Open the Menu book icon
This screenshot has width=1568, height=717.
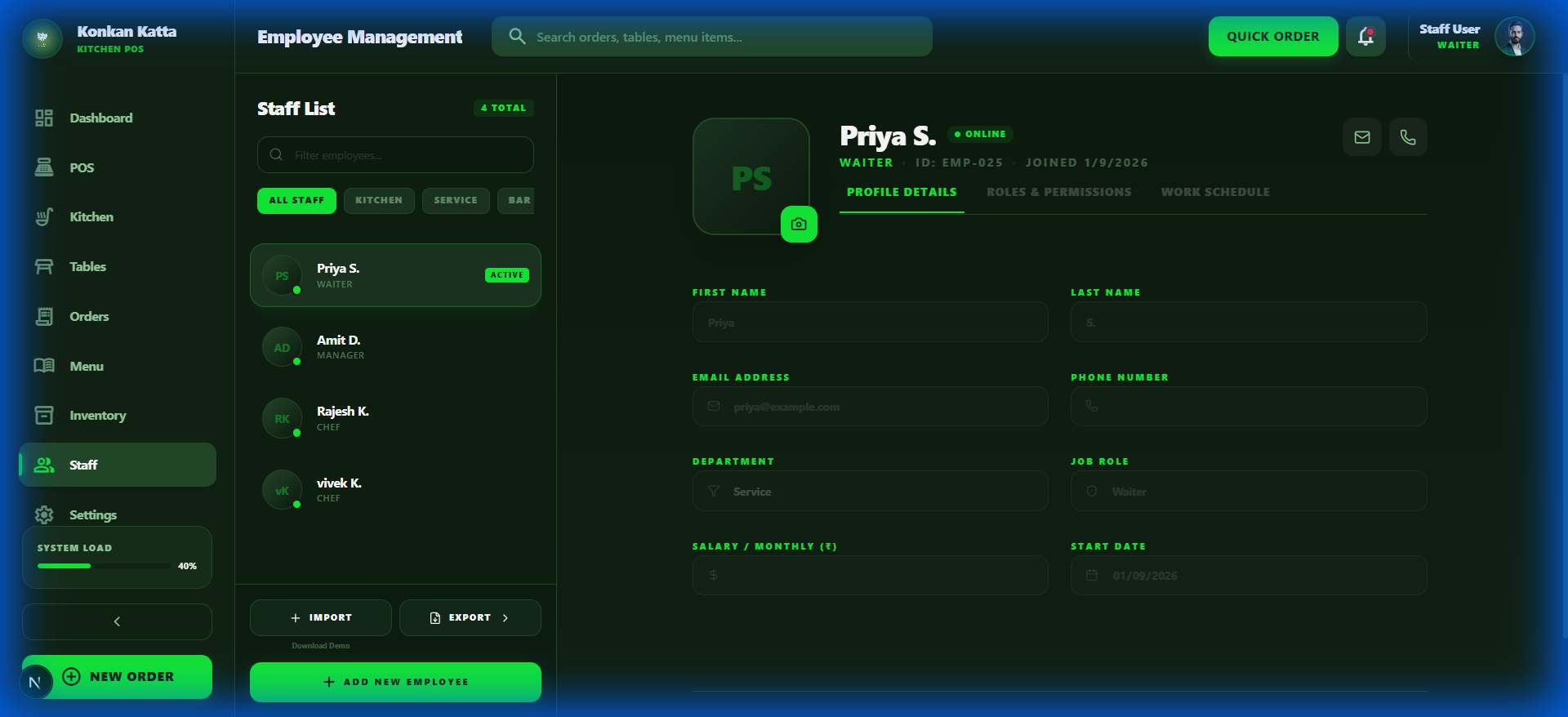tap(44, 366)
